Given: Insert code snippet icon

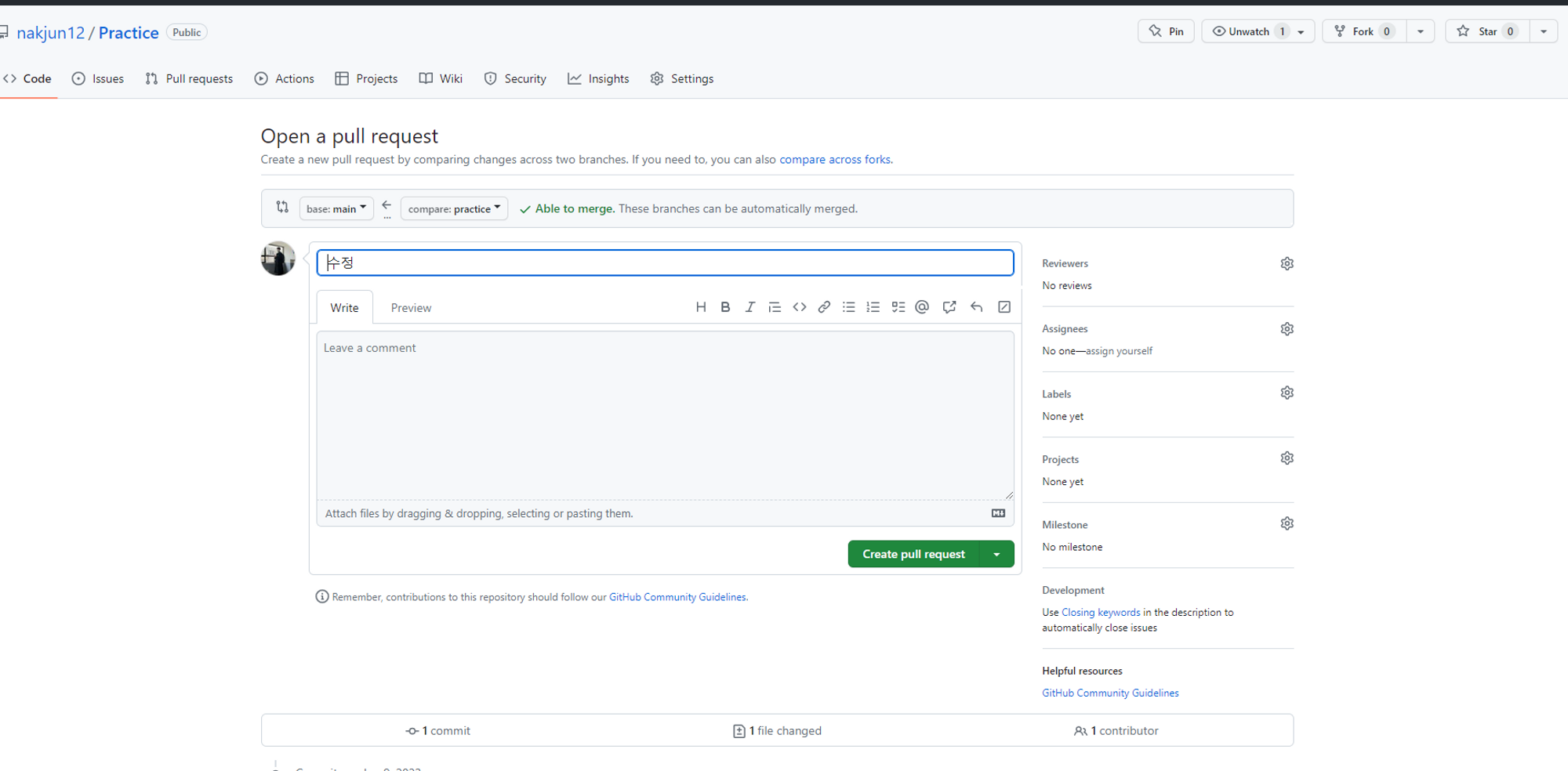Looking at the screenshot, I should click(800, 307).
